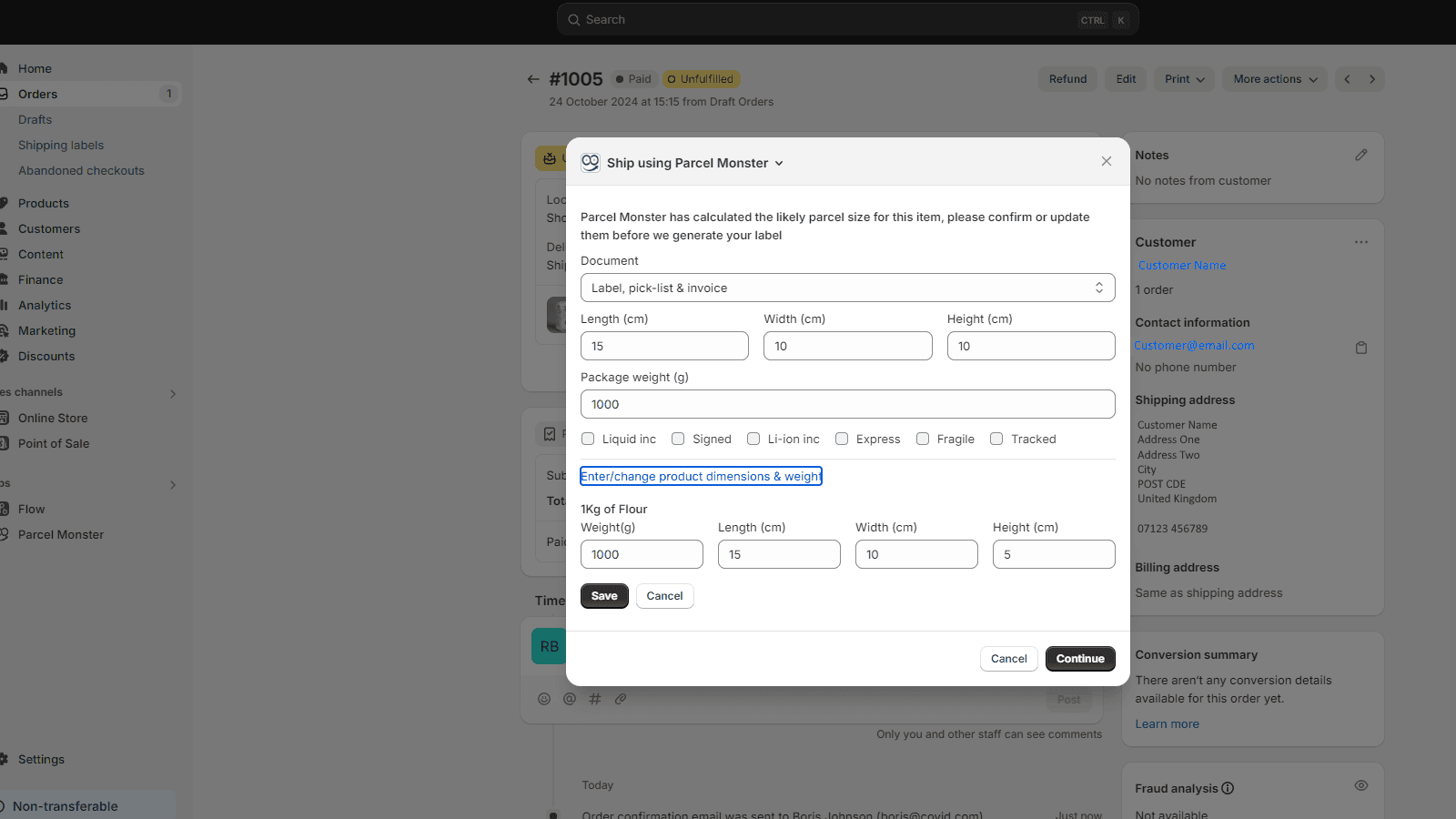Tick the Fragile checkbox
The height and width of the screenshot is (819, 1456).
(923, 439)
